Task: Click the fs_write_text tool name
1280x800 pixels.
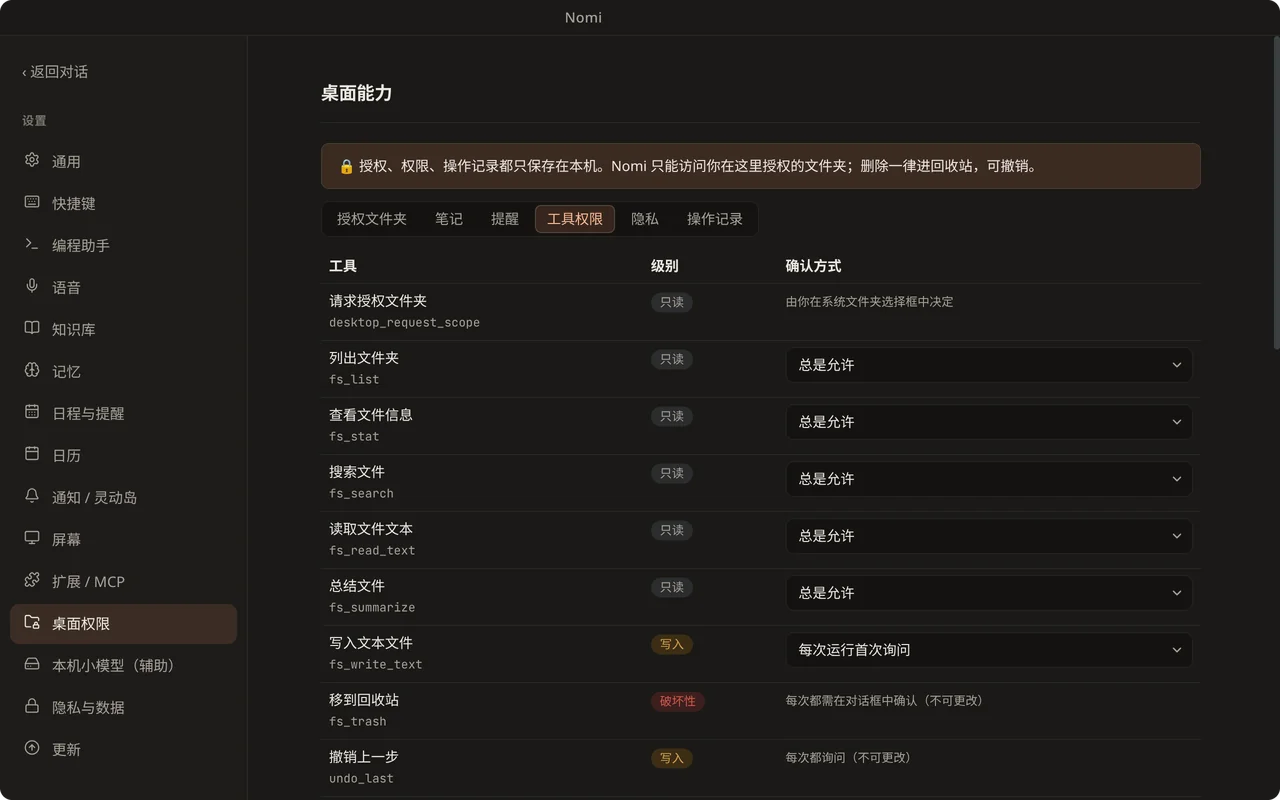Action: pos(376,664)
